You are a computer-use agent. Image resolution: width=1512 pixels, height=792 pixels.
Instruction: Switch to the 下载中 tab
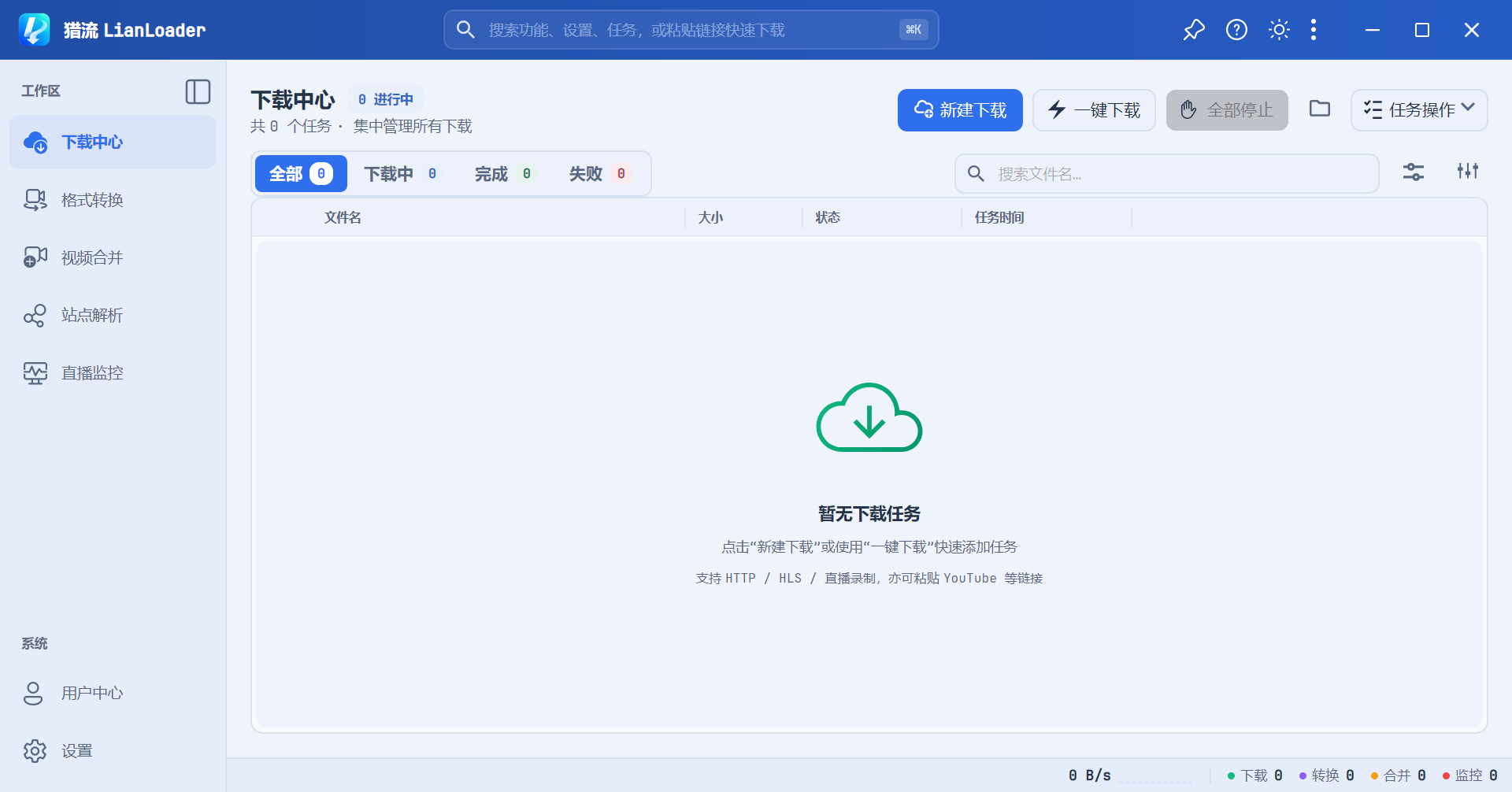click(x=401, y=174)
